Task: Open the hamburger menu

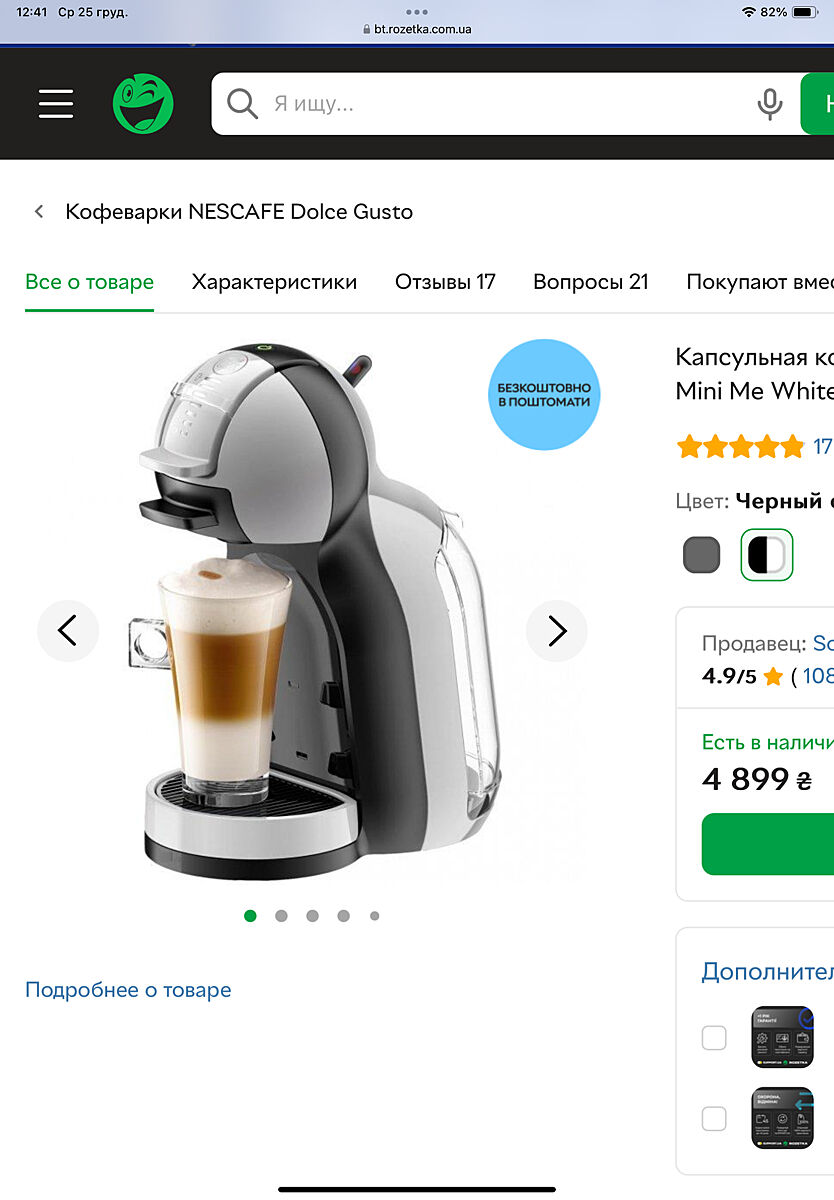Action: pos(56,104)
